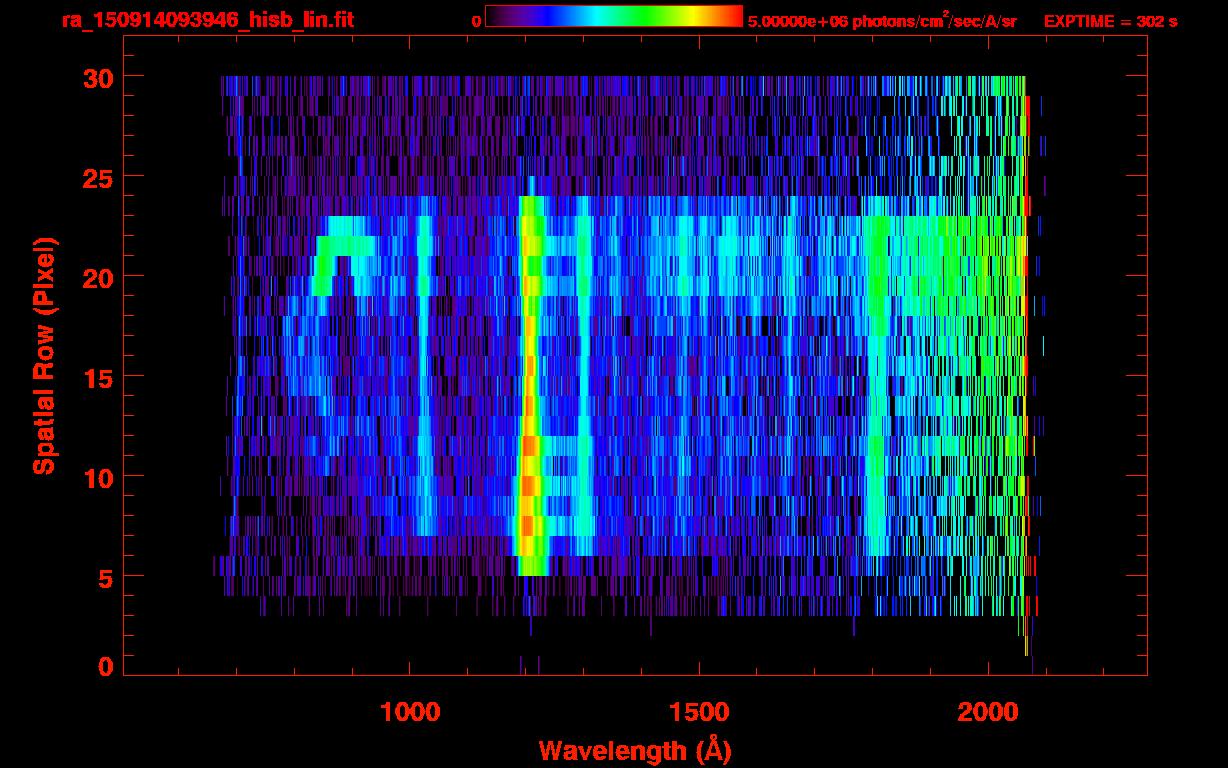Click the rainbow color scale bar

613,16
